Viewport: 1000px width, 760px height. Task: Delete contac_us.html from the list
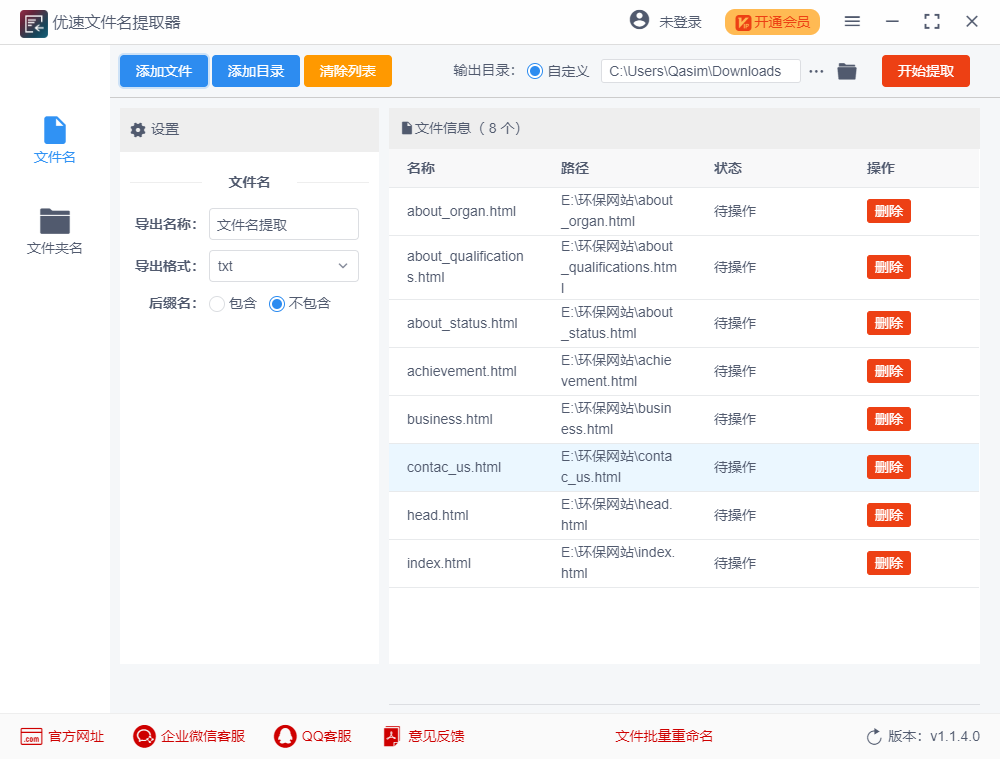(x=888, y=467)
